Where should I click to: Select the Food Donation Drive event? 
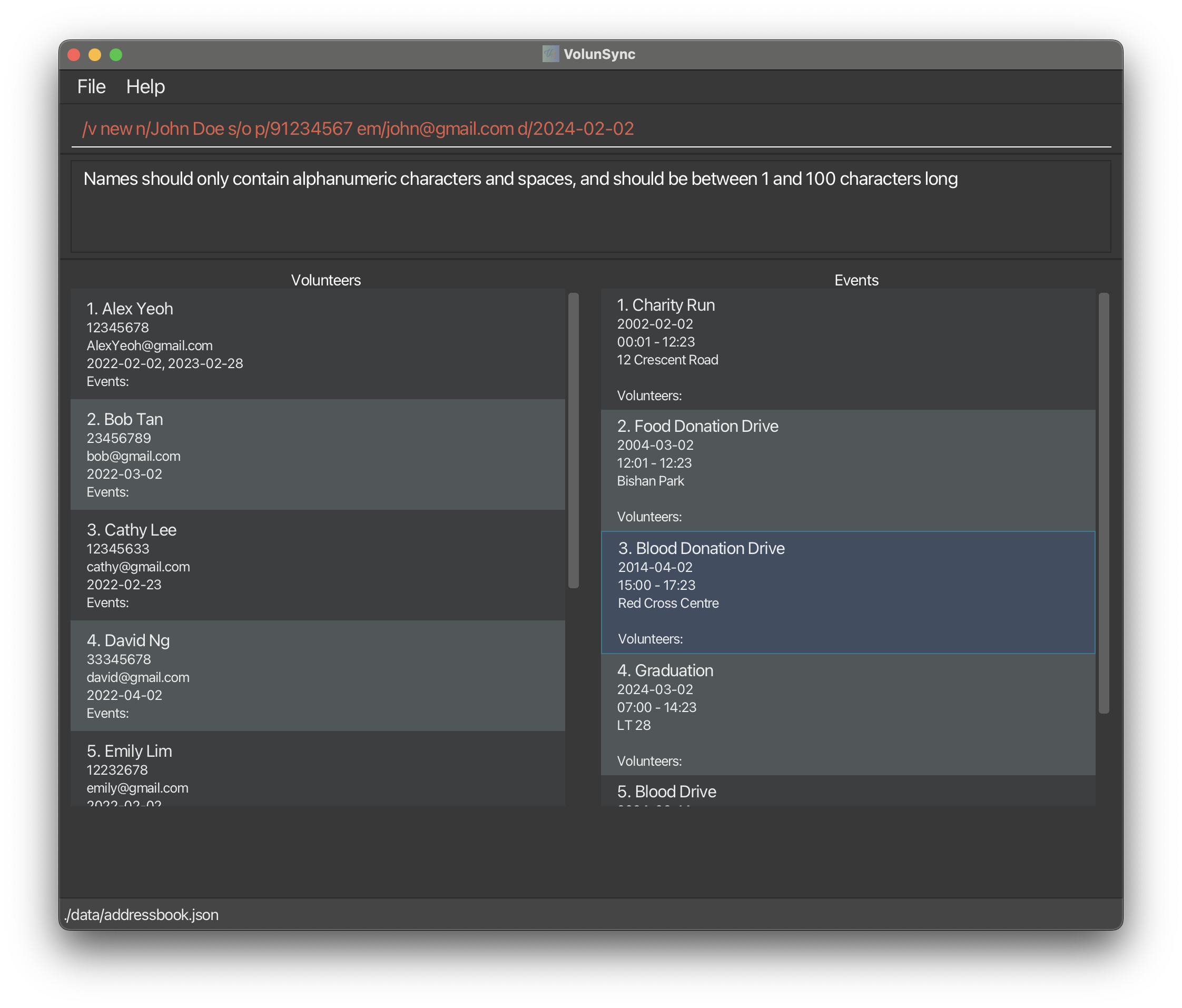click(x=848, y=470)
